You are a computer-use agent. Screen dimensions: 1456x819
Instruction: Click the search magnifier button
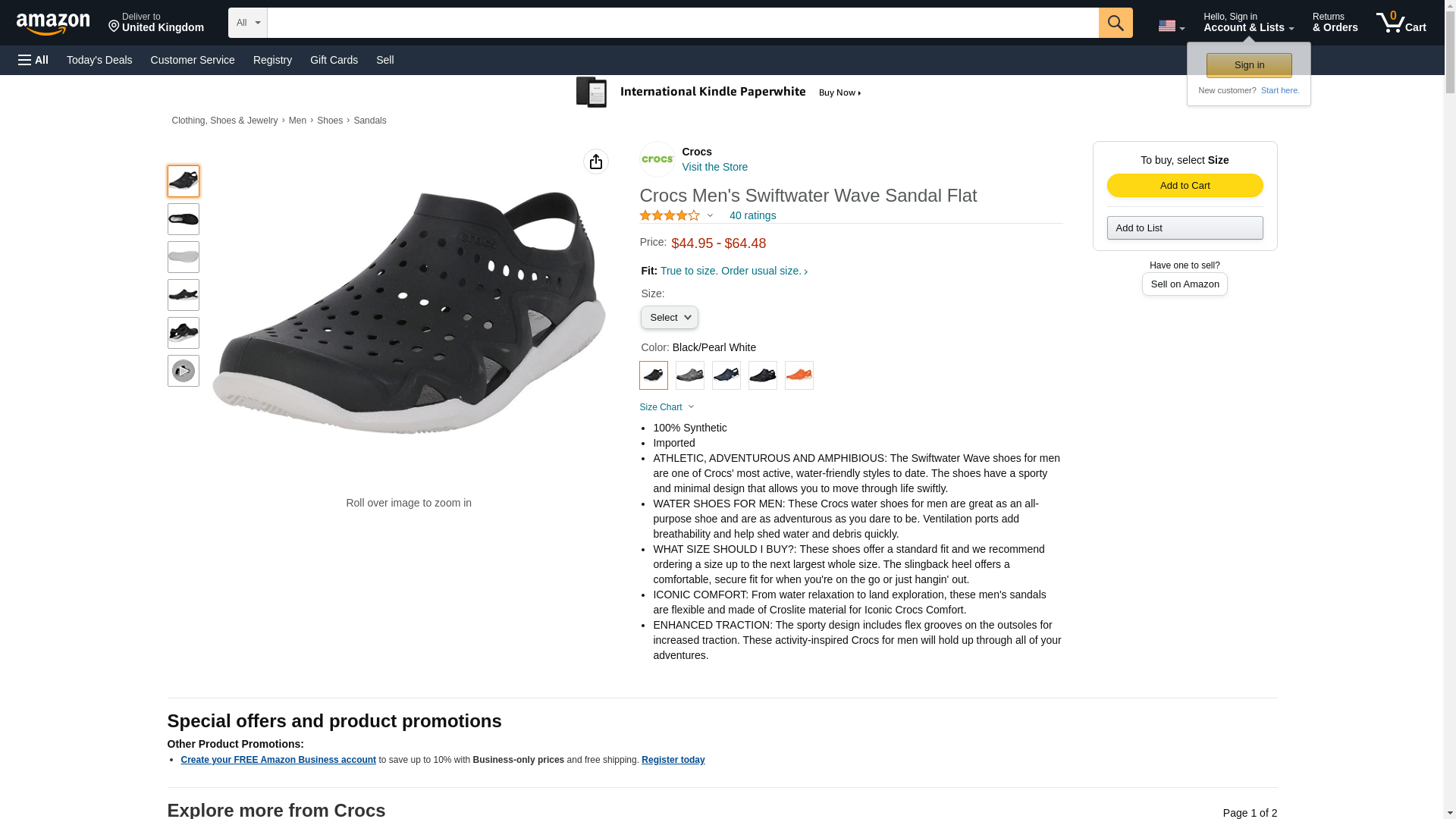(1115, 23)
